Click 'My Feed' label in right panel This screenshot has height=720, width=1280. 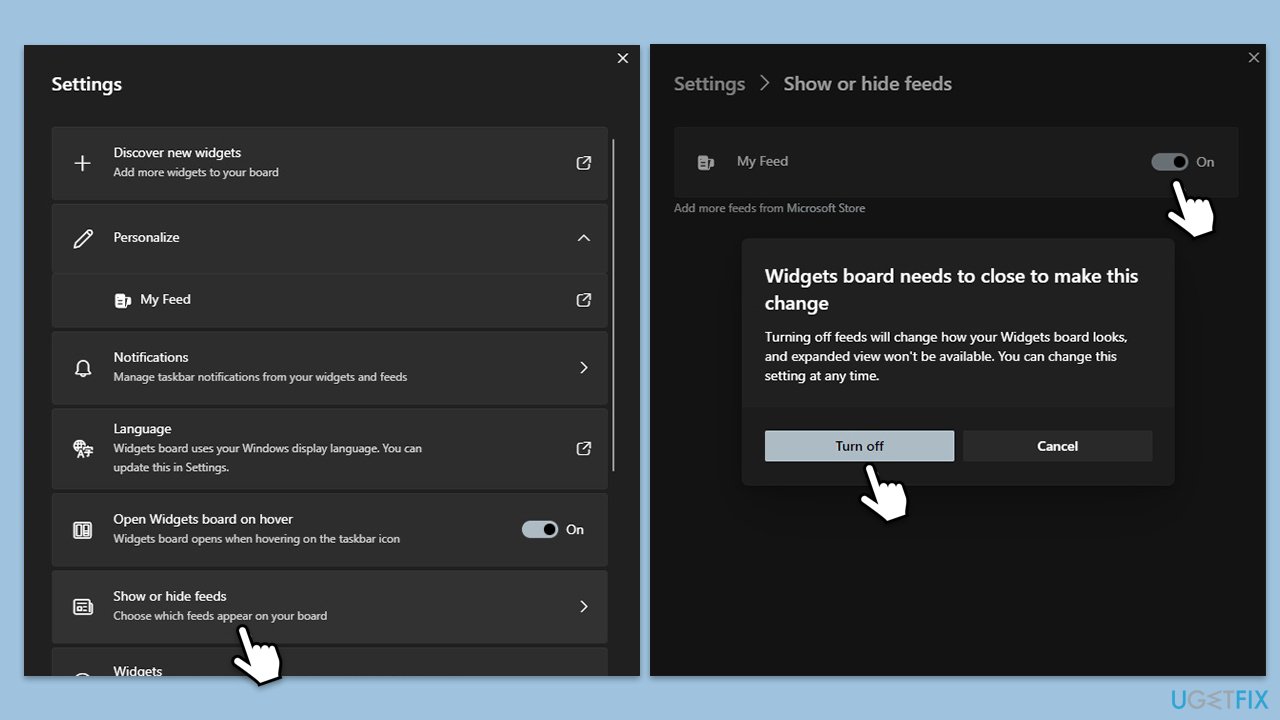tap(762, 161)
